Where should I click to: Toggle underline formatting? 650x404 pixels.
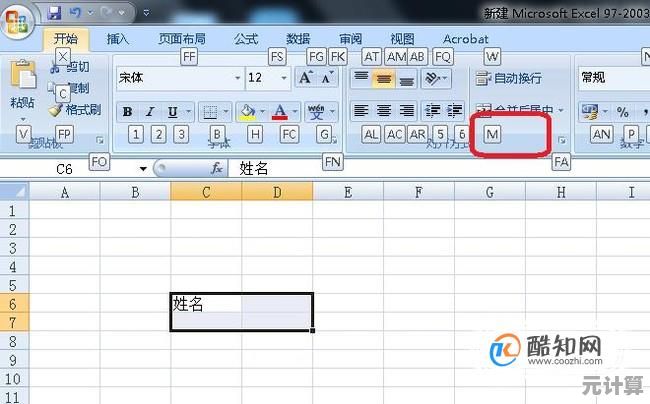click(172, 111)
